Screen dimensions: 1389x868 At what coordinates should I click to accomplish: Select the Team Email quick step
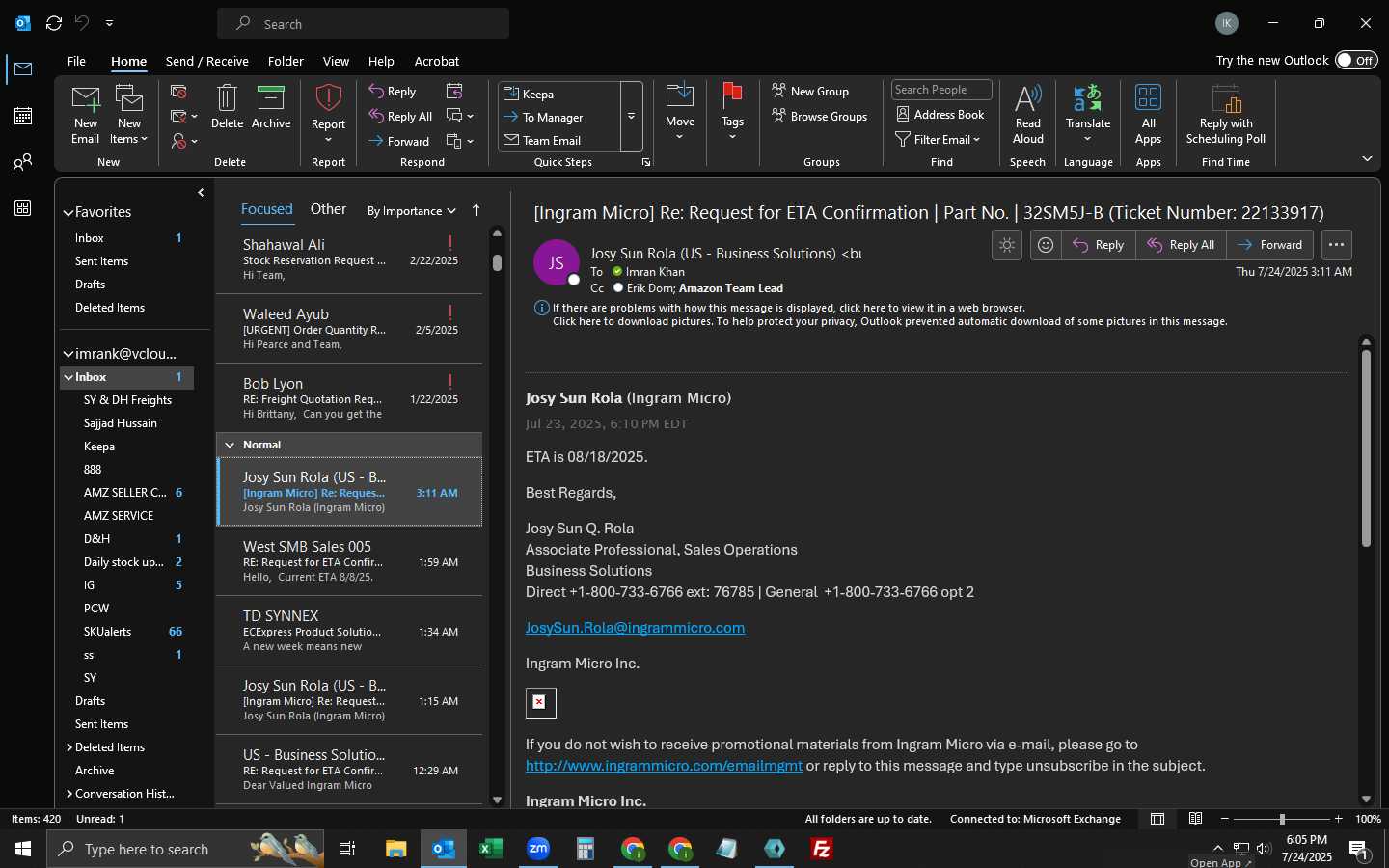coord(559,141)
